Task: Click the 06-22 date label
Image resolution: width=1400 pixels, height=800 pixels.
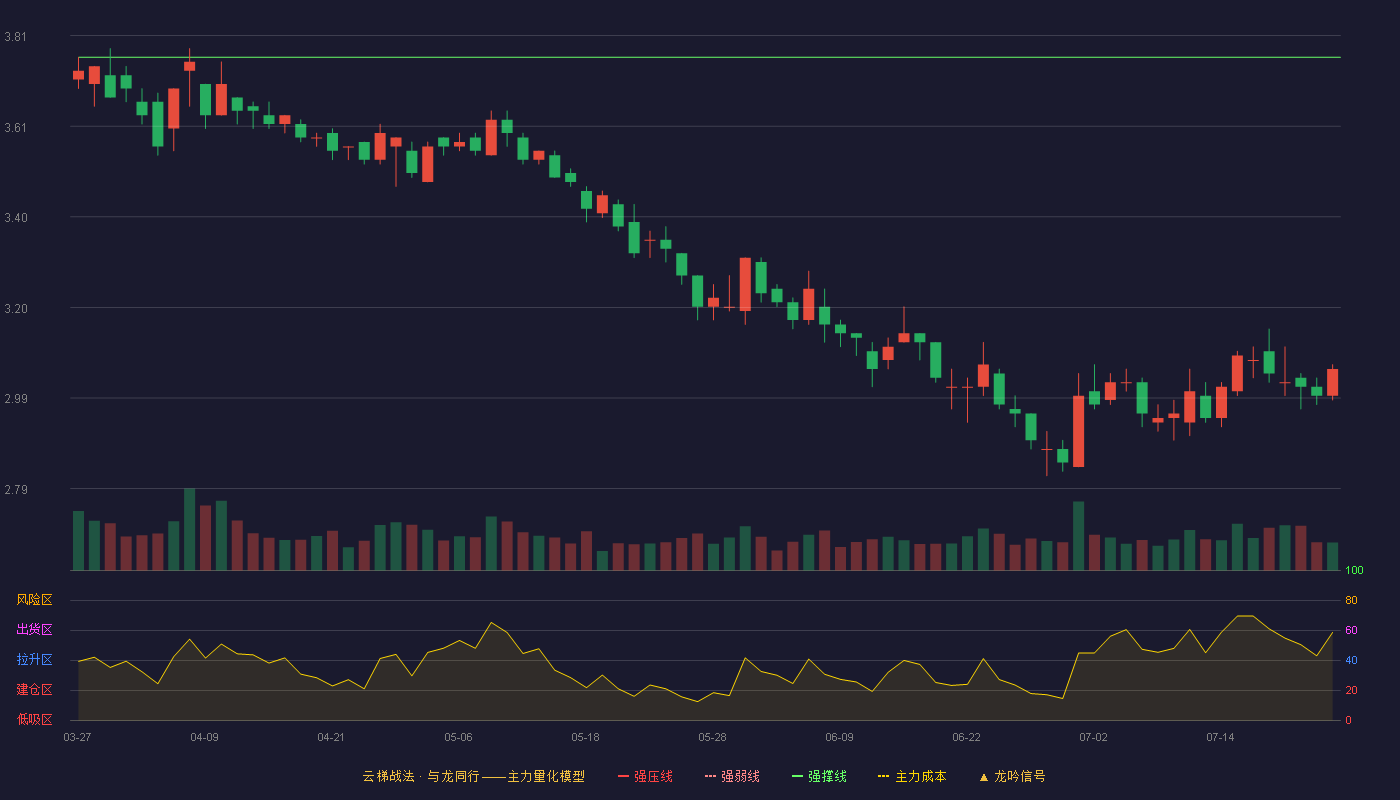Action: pyautogui.click(x=966, y=737)
